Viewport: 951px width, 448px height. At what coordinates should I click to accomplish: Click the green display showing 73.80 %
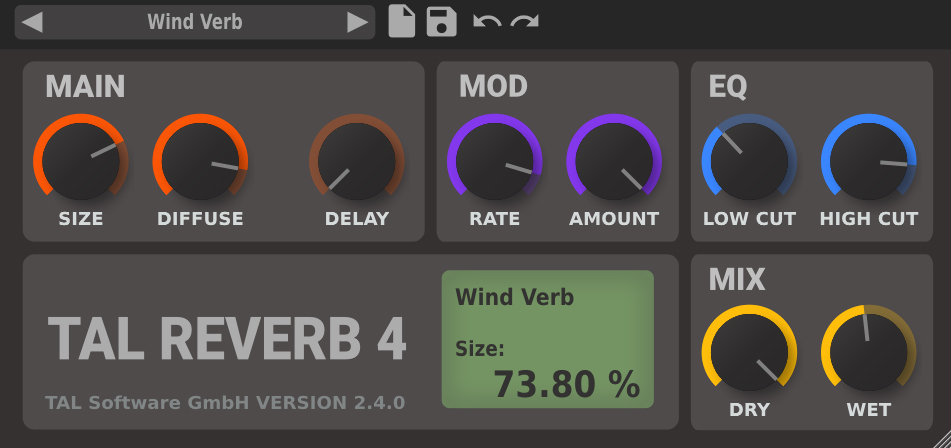(x=548, y=339)
